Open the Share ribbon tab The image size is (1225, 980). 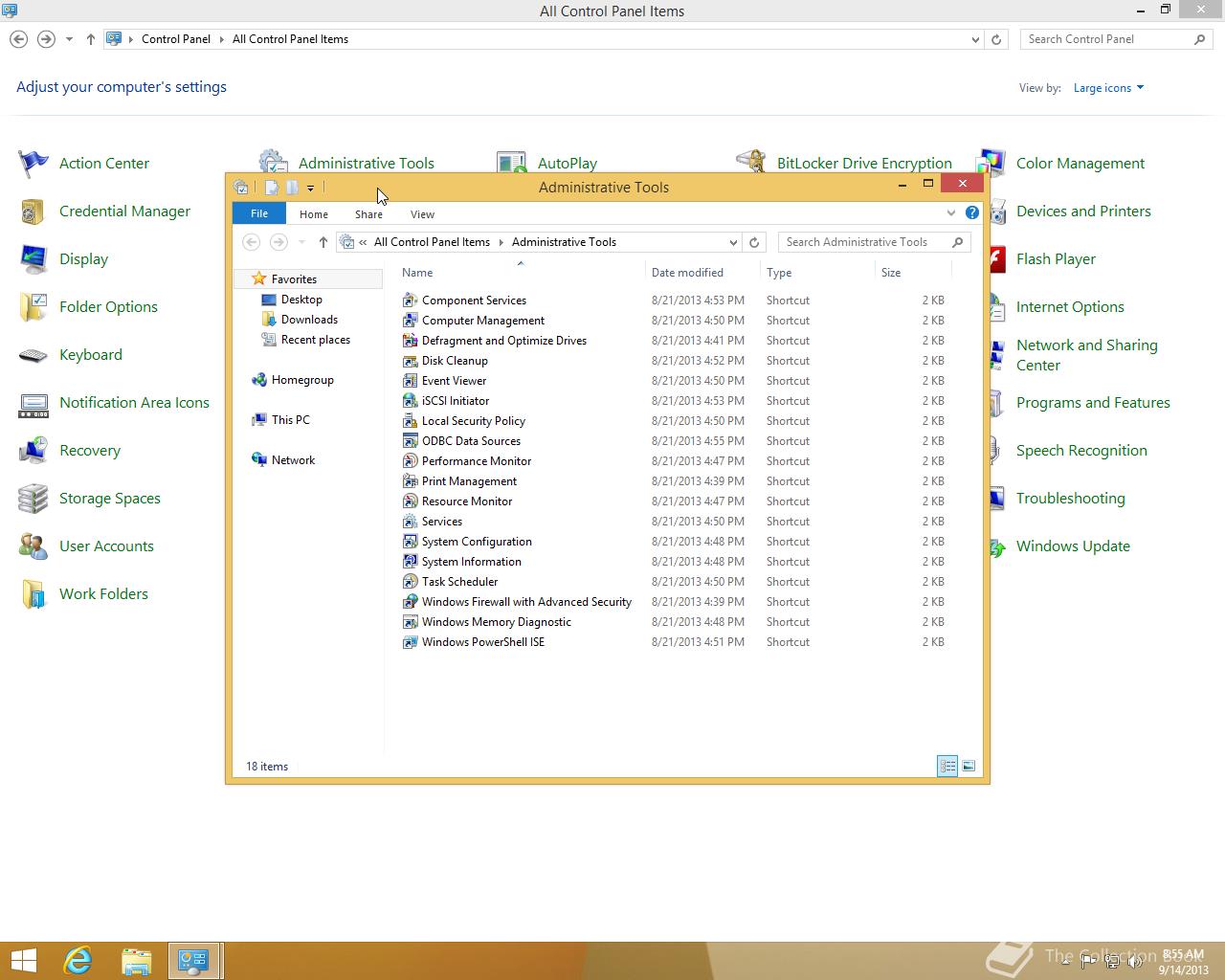click(368, 214)
